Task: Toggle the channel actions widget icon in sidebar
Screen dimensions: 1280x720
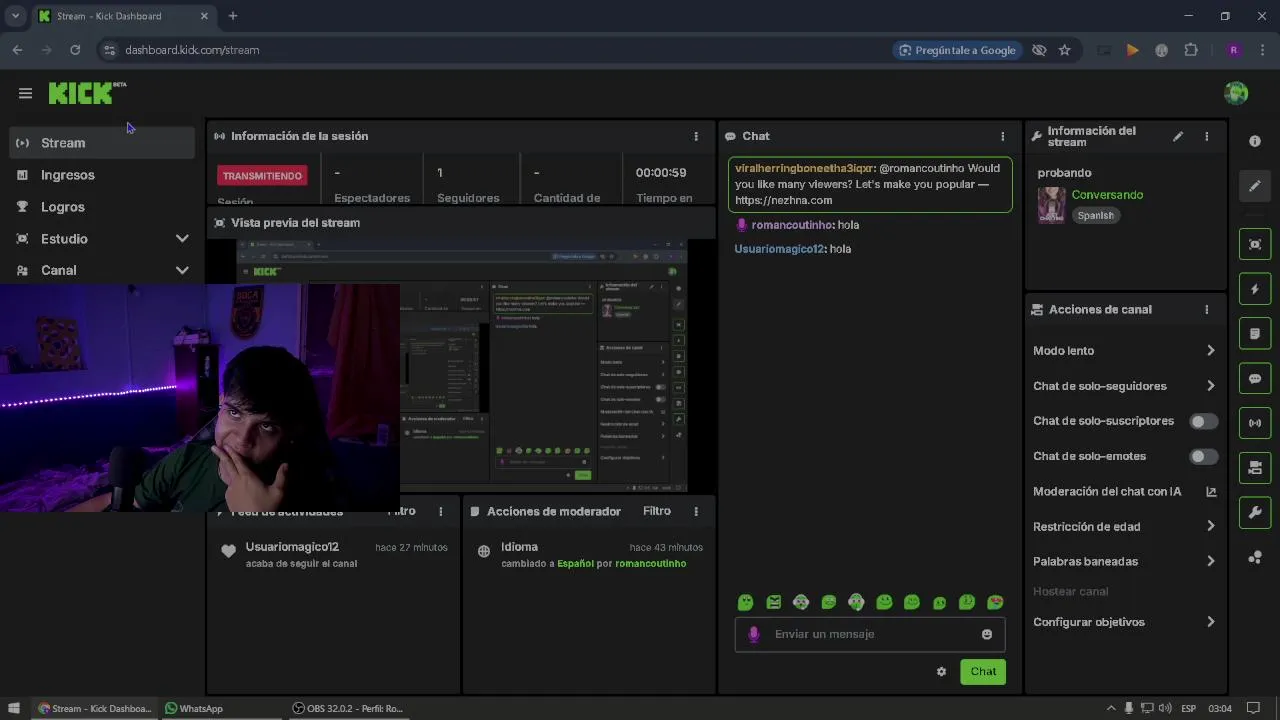Action: click(1255, 467)
